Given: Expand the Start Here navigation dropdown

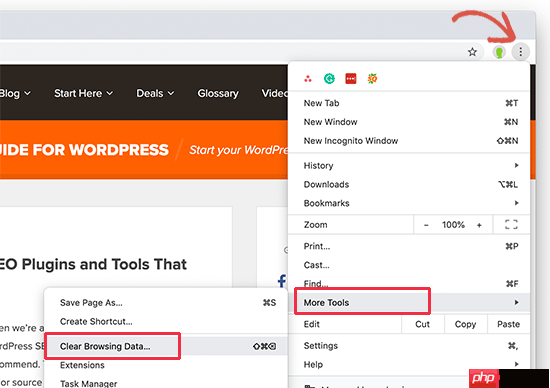Looking at the screenshot, I should coord(83,93).
